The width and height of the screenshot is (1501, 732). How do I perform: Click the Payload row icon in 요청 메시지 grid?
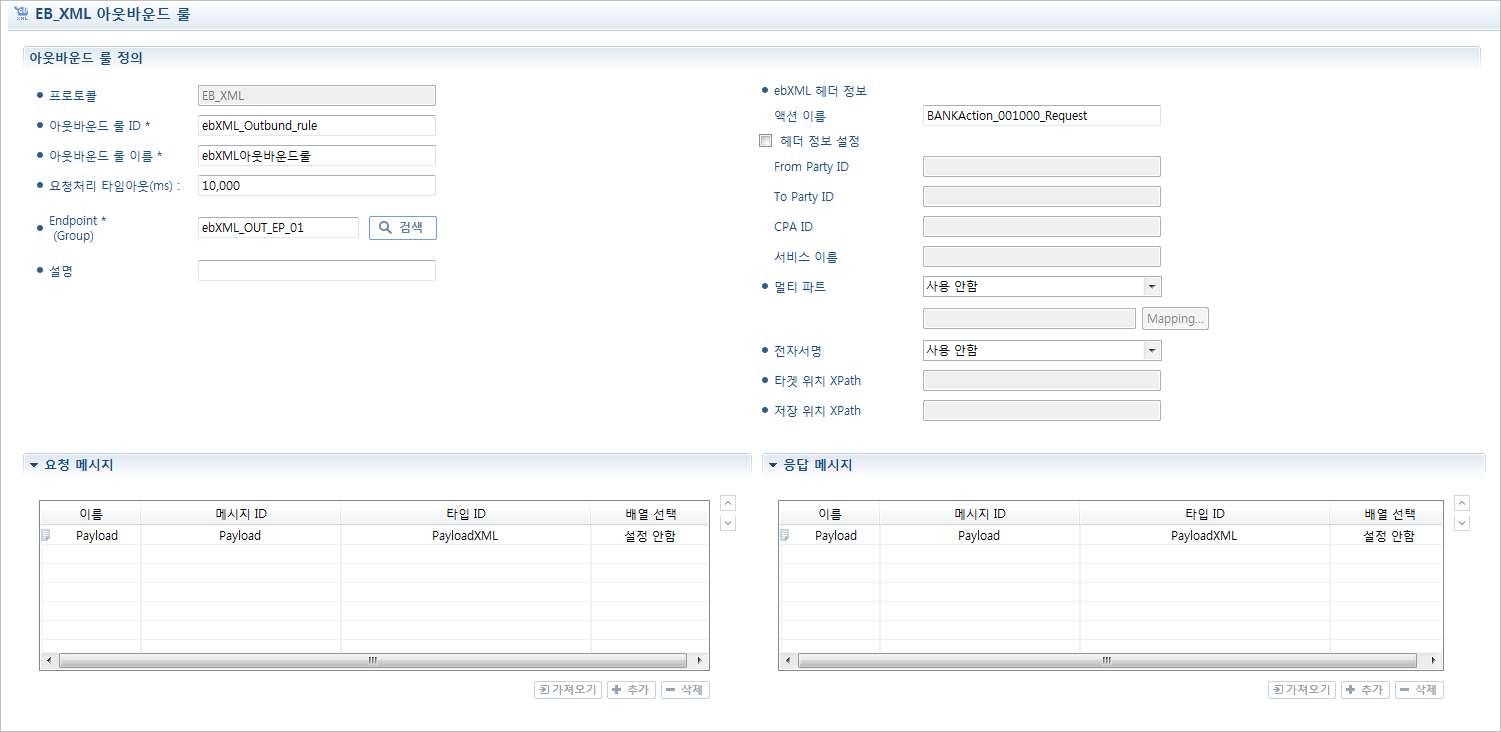click(45, 535)
